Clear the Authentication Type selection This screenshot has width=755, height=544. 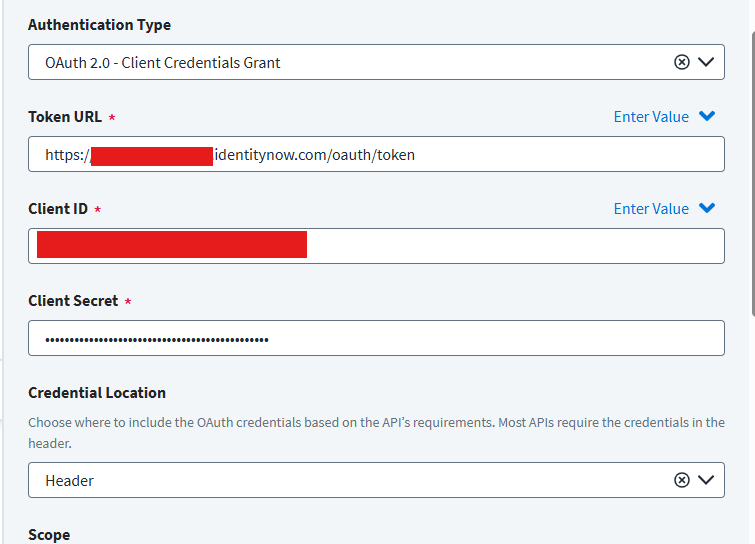[682, 62]
